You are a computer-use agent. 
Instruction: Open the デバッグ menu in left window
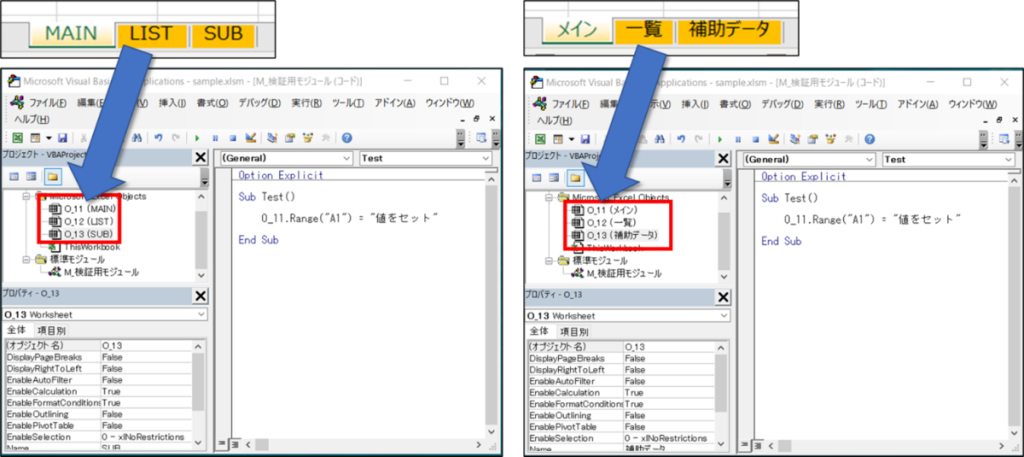point(258,103)
